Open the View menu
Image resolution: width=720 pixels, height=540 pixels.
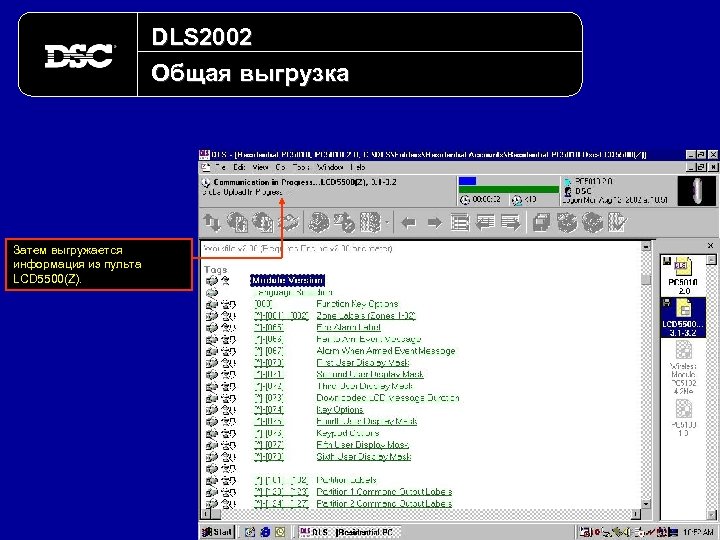click(260, 167)
